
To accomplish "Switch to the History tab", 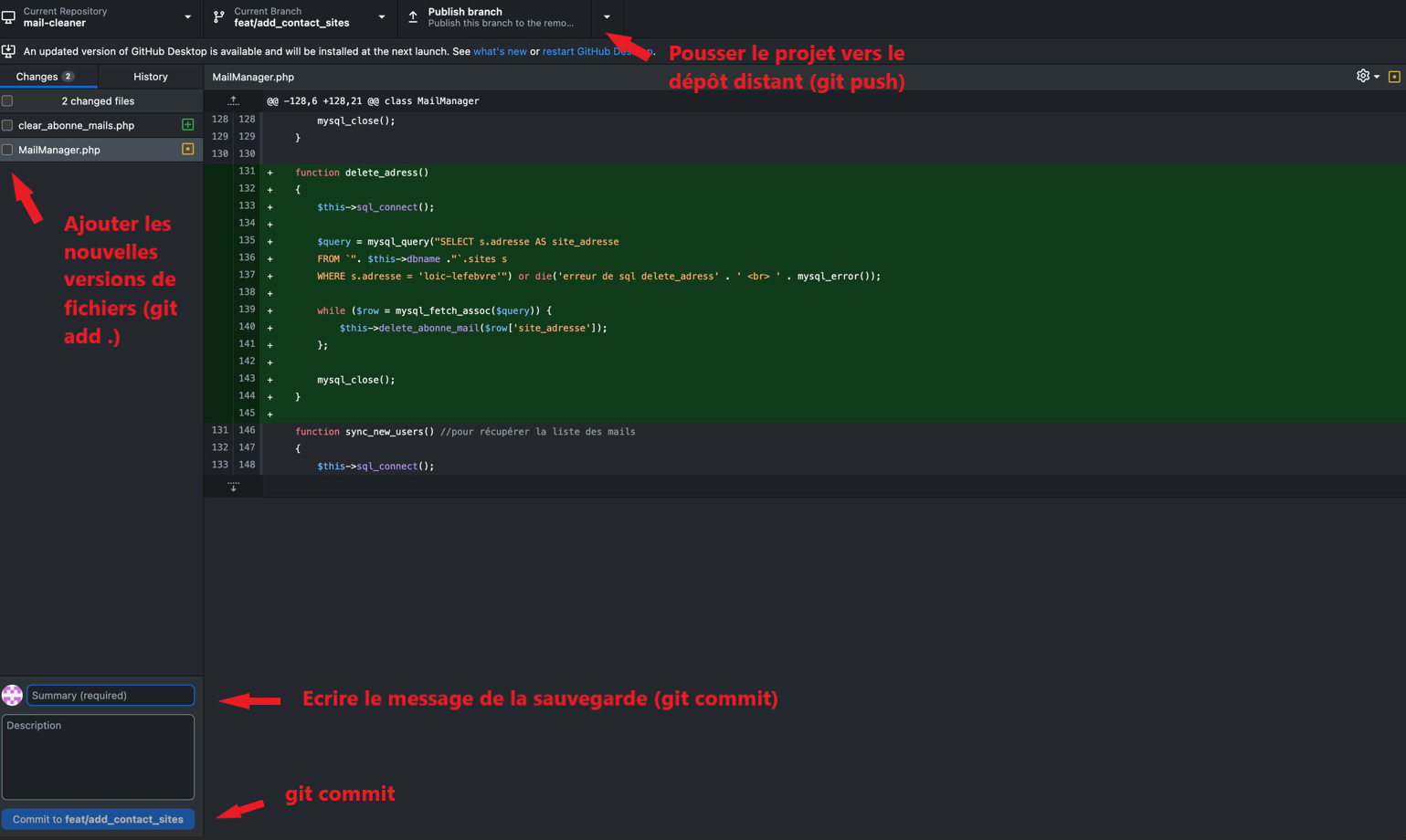I will (x=151, y=77).
